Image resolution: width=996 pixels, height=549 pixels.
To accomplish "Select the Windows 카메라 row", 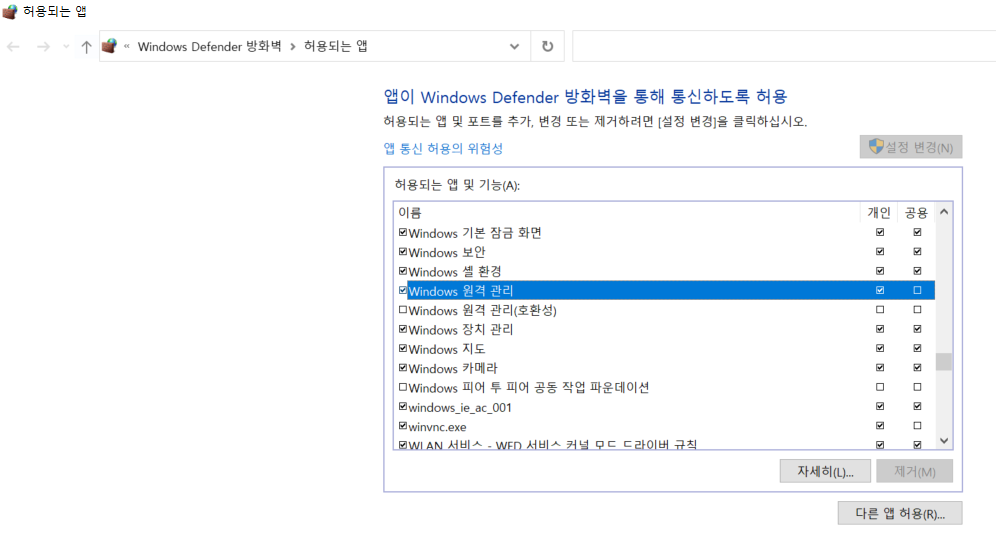I will (x=664, y=368).
